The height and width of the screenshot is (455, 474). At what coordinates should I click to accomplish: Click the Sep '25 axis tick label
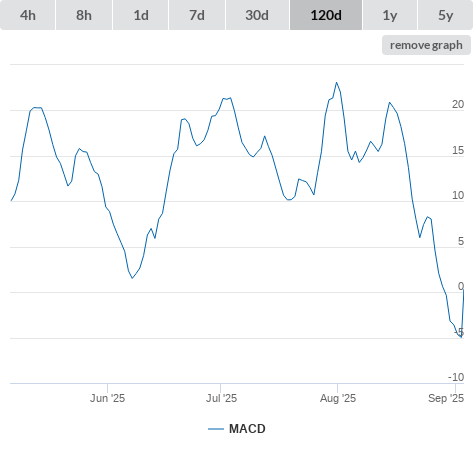pos(446,398)
